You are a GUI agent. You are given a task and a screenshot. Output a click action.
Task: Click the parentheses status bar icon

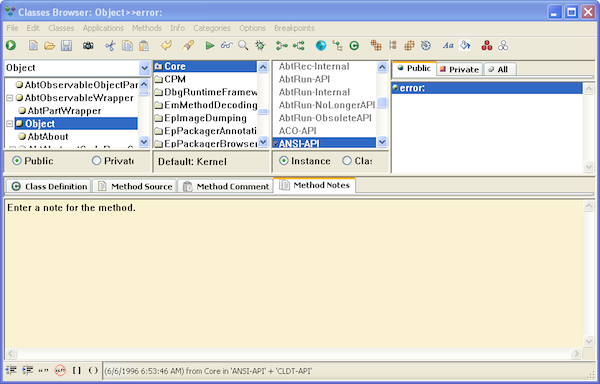(x=93, y=370)
